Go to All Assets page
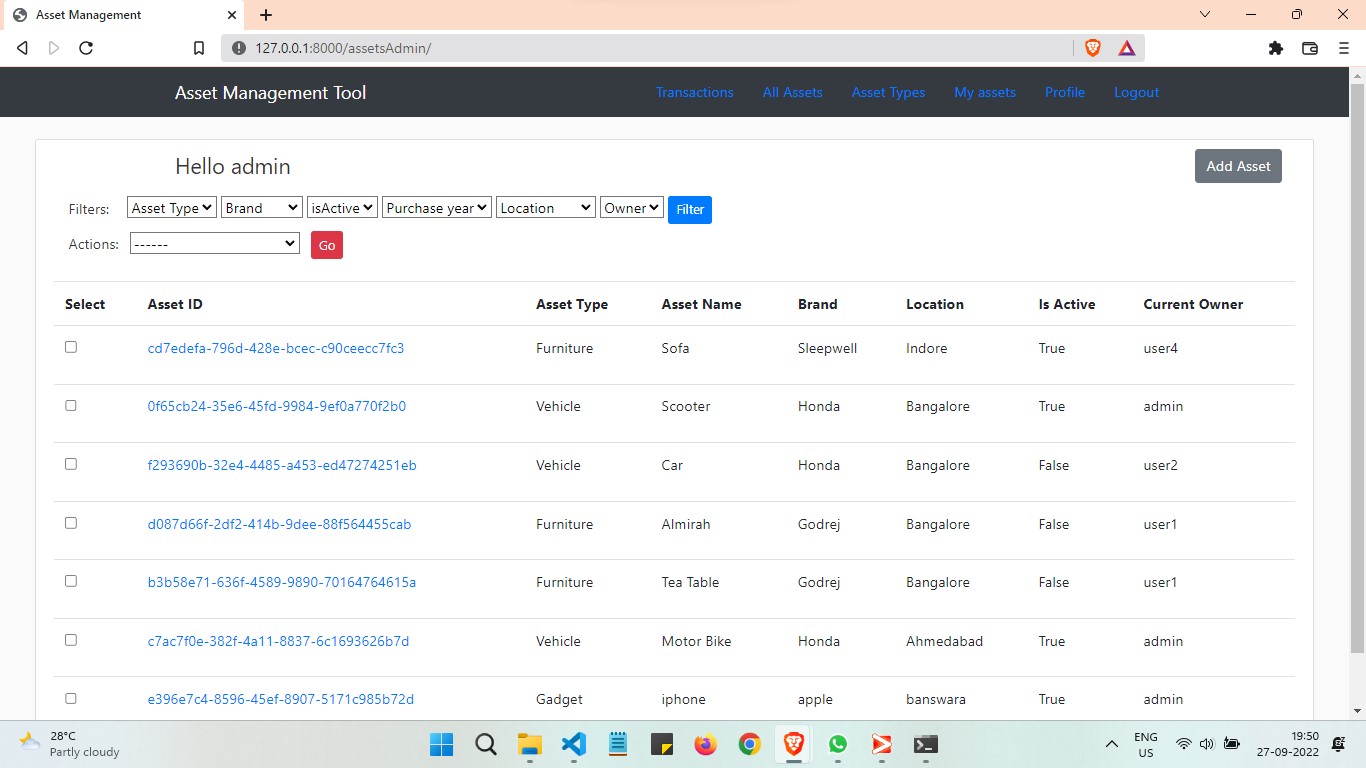 click(793, 92)
